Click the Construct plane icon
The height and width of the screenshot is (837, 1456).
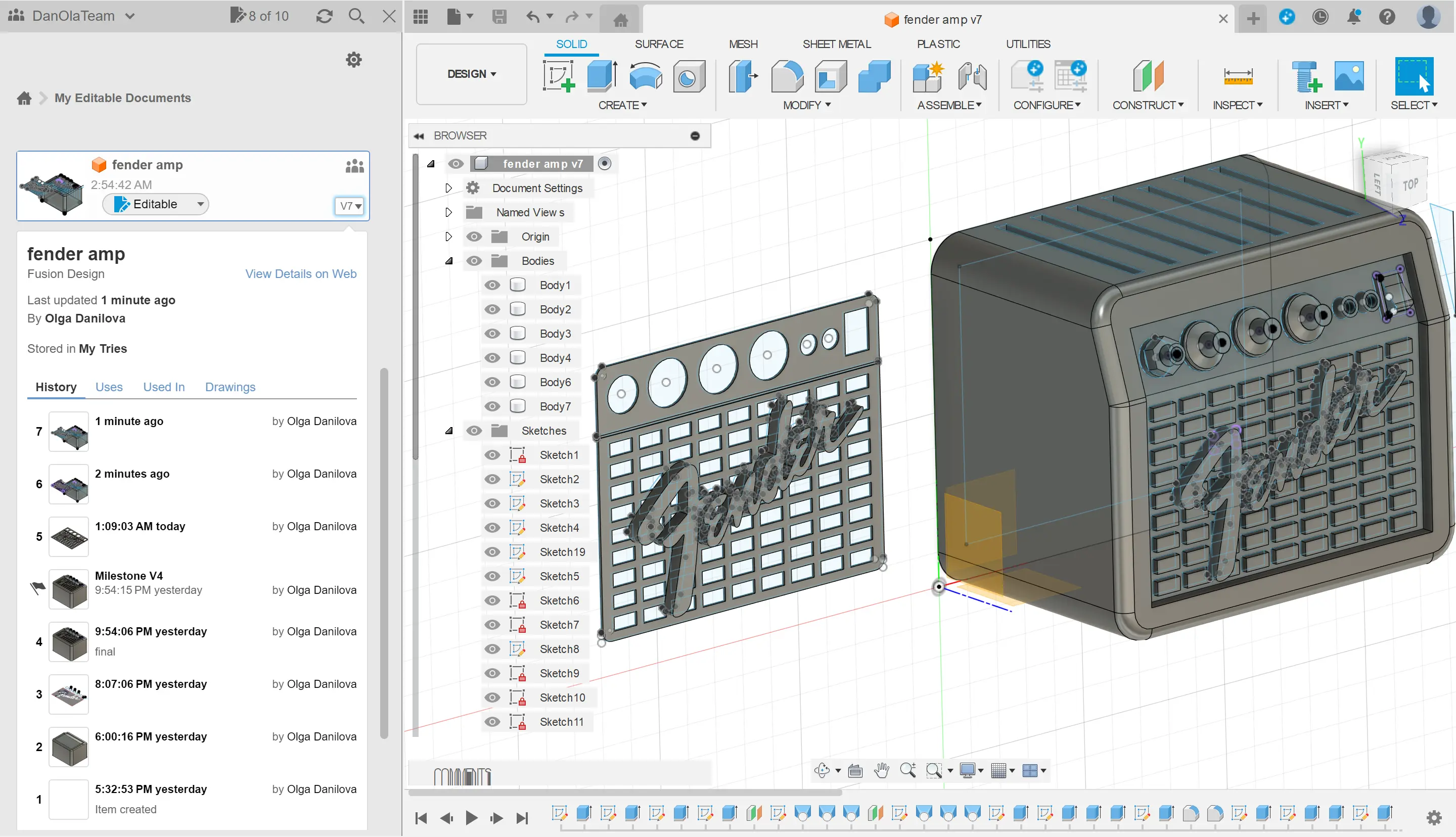tap(1148, 76)
